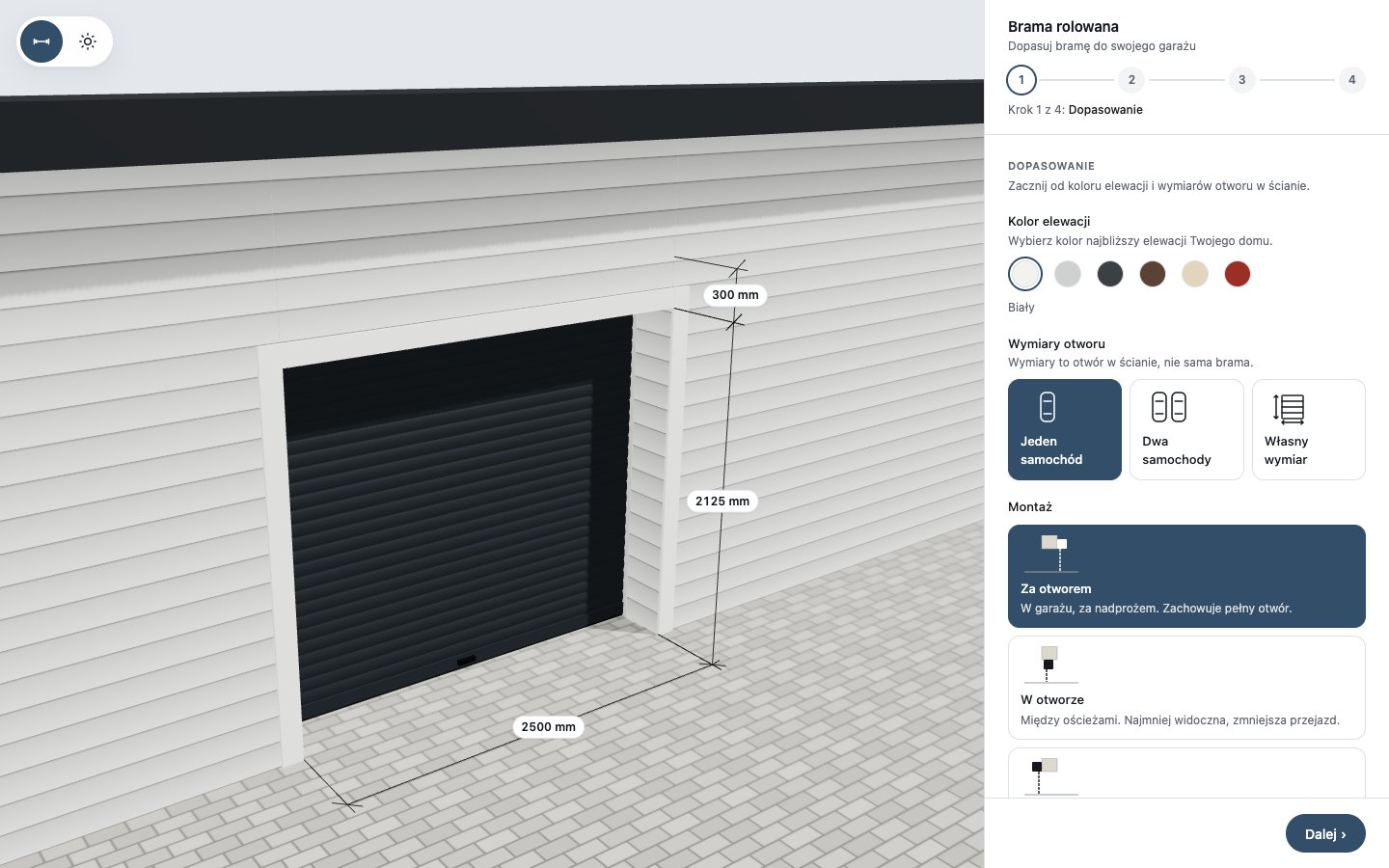Screen dimensions: 1389x868
Task: Pick the beige facade color swatch
Action: [x=1195, y=274]
